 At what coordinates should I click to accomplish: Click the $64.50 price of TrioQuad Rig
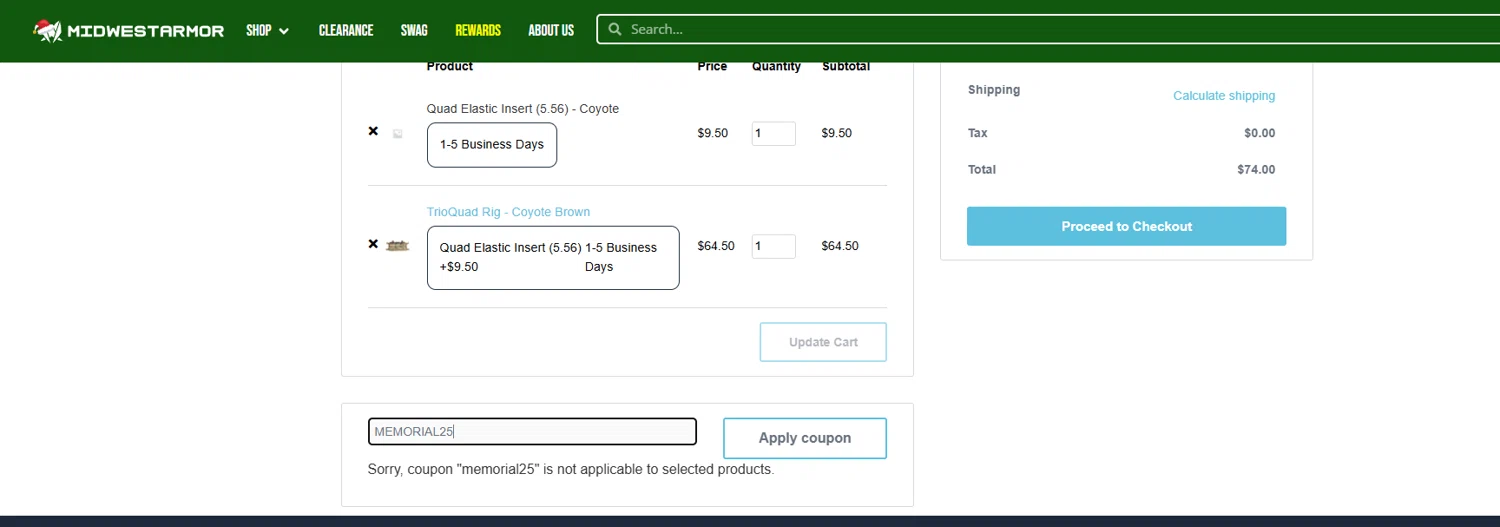coord(716,246)
